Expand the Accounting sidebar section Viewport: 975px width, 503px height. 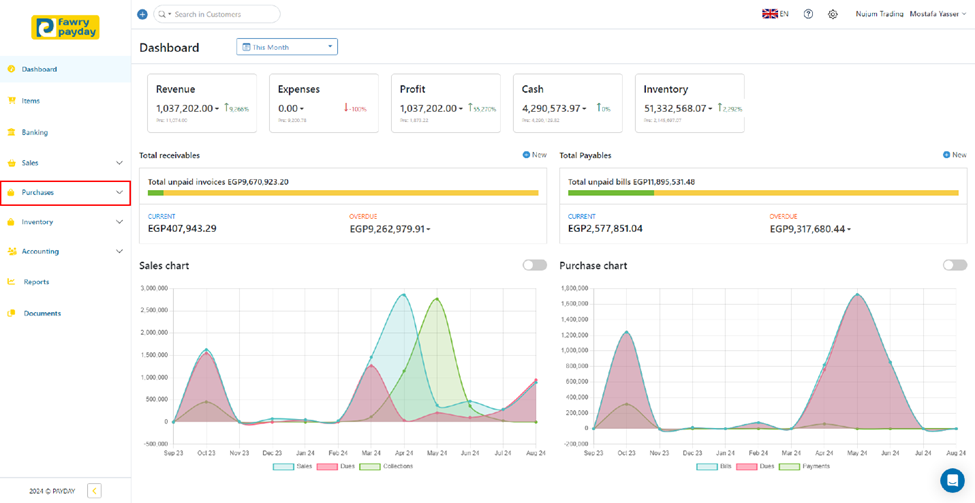point(65,252)
